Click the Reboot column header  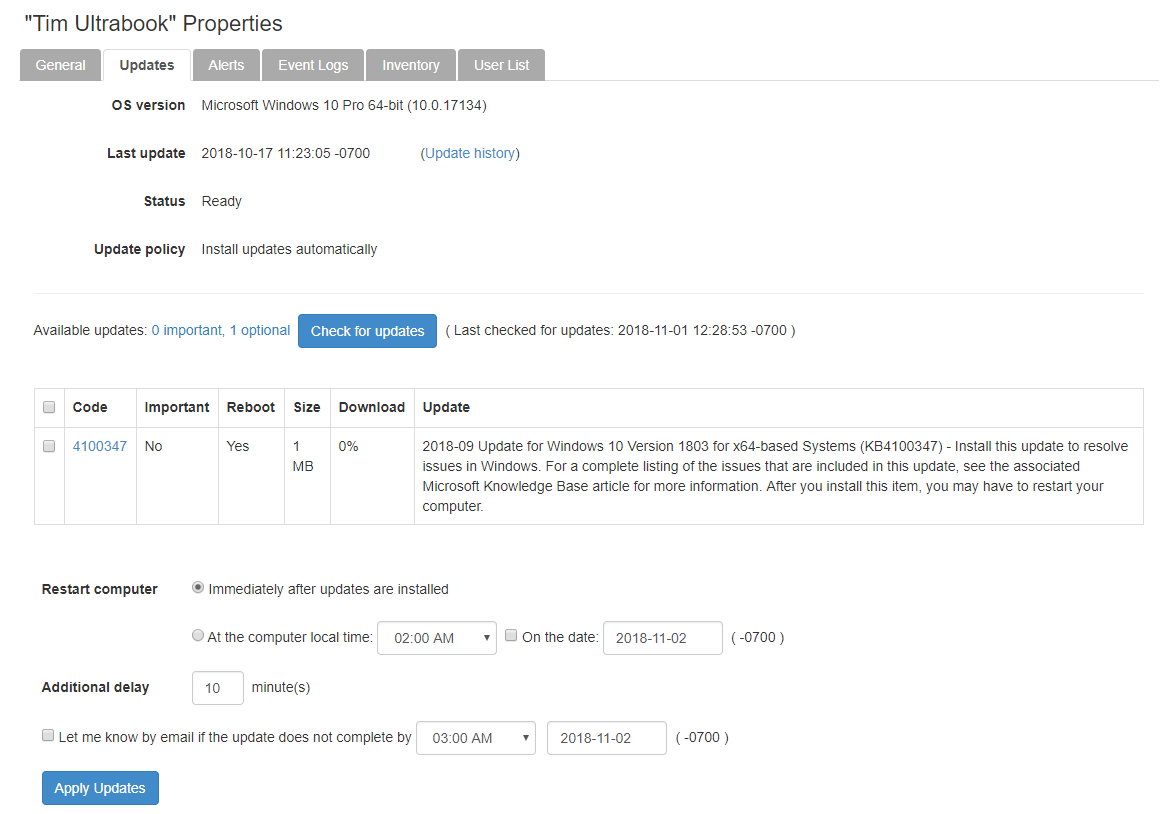click(250, 407)
